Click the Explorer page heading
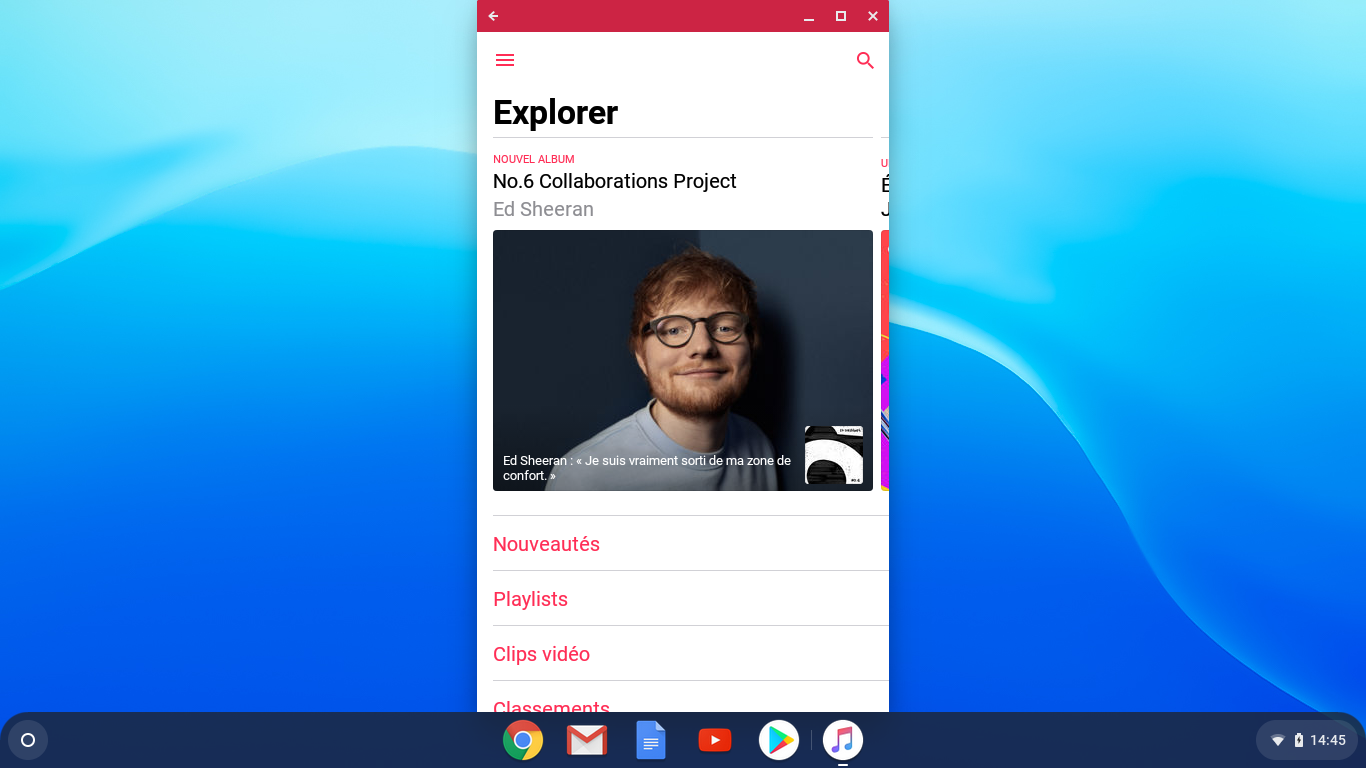 (x=555, y=112)
